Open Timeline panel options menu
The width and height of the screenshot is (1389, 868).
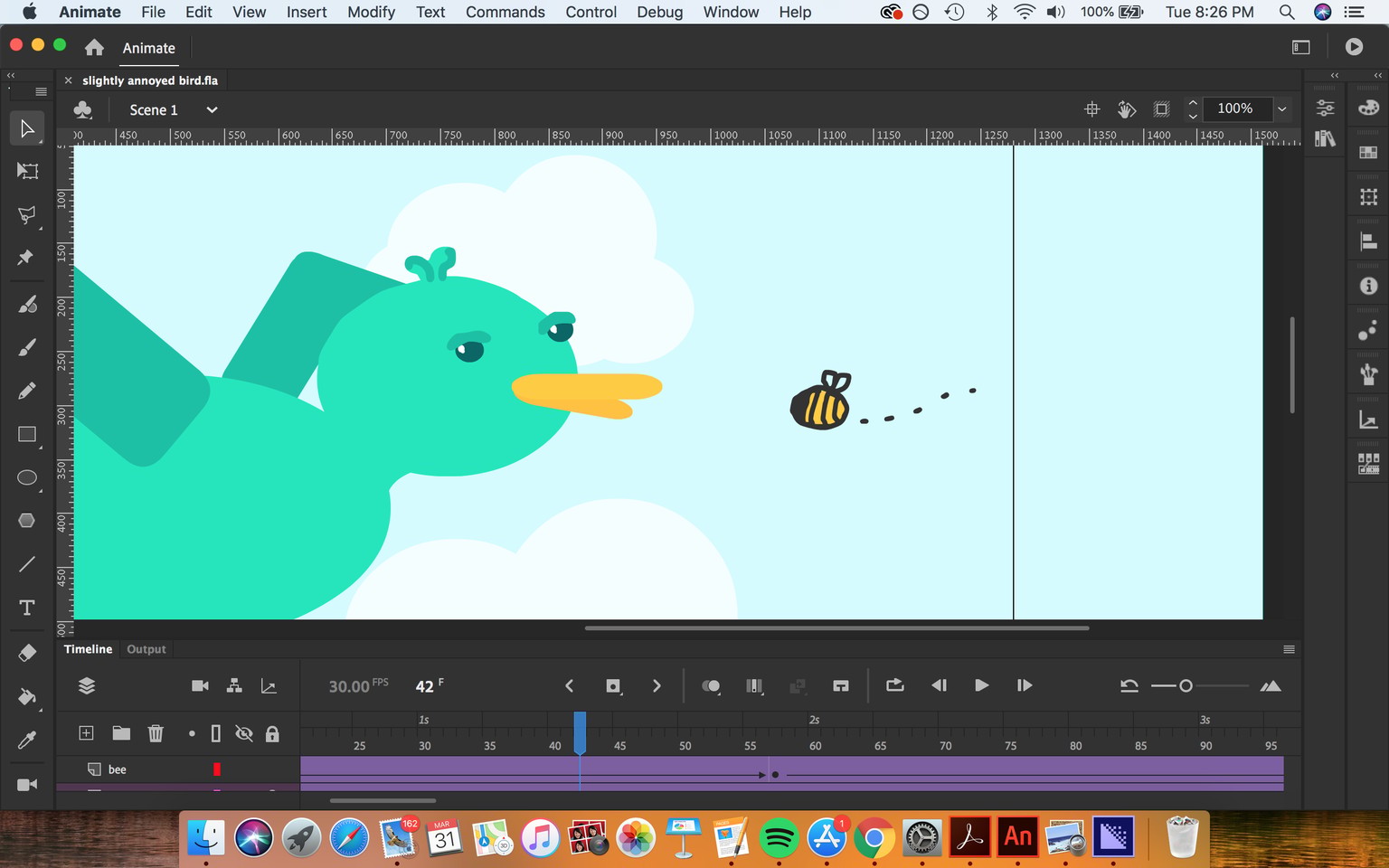click(1289, 649)
